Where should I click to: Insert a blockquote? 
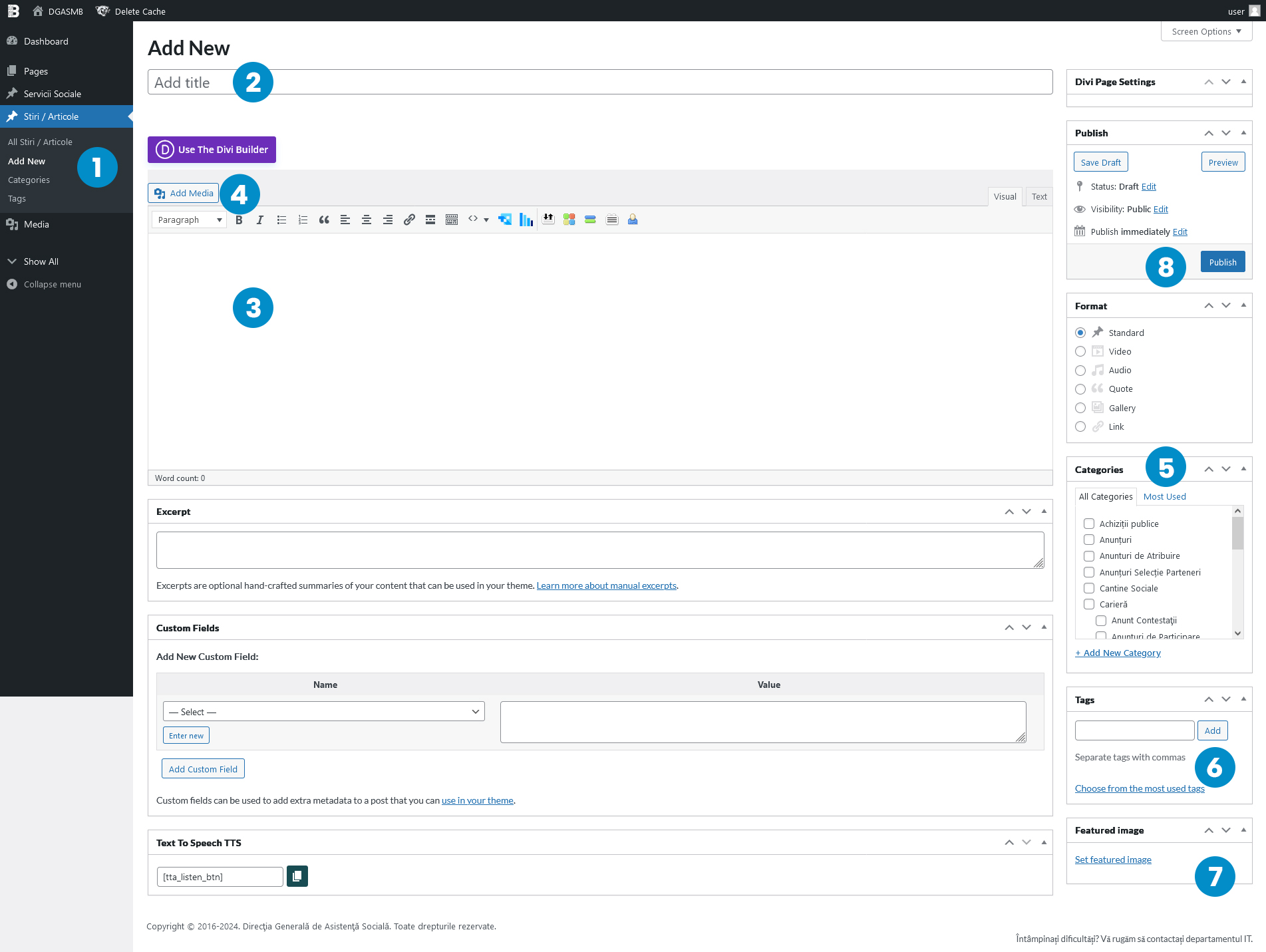point(324,220)
